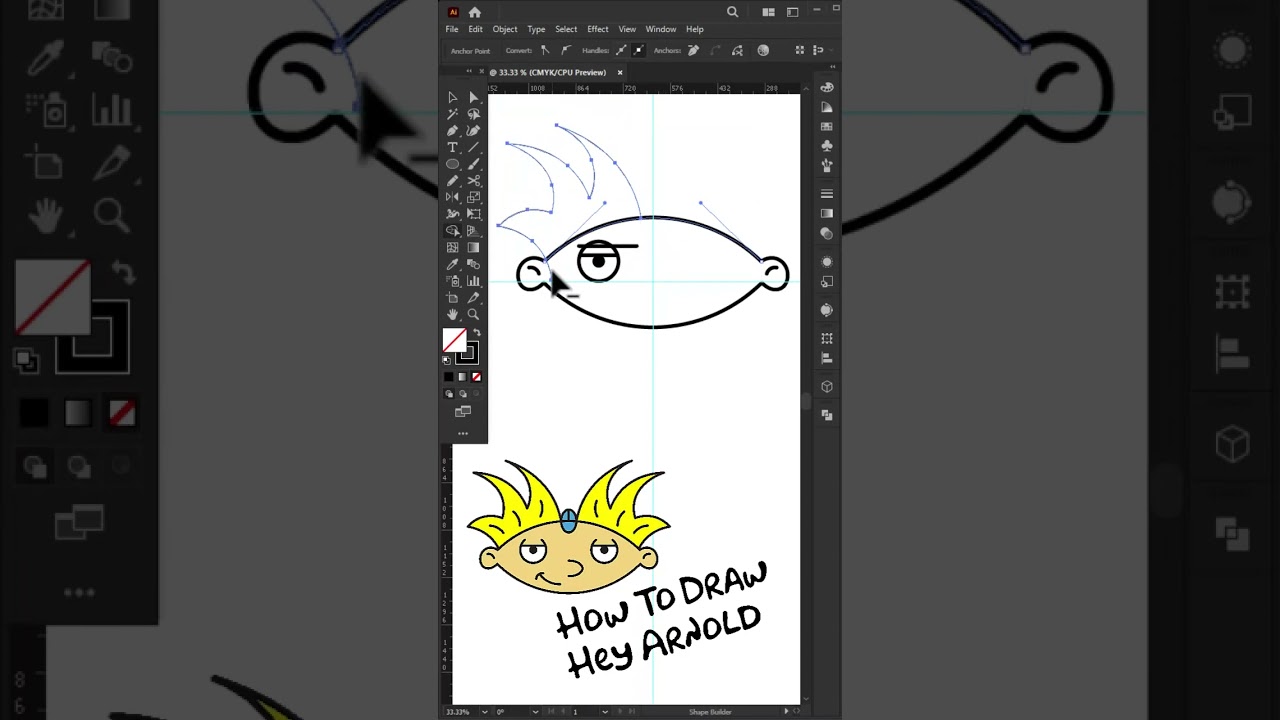Show handles for multiple selected anchors
Viewport: 1280px width, 720px height.
[621, 50]
